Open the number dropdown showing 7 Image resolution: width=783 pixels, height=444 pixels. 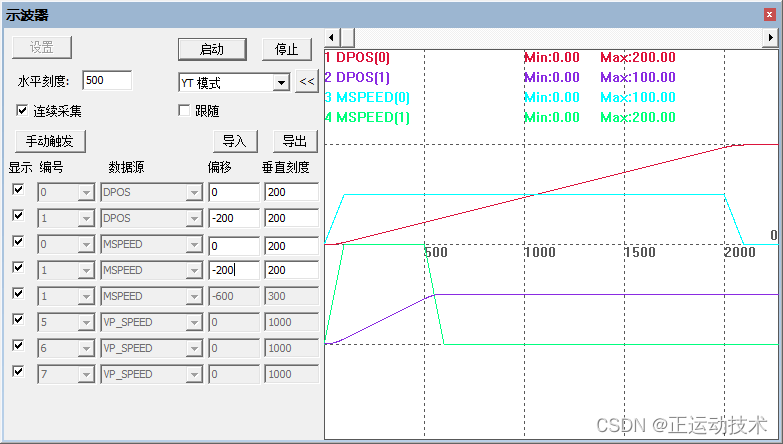[x=86, y=374]
